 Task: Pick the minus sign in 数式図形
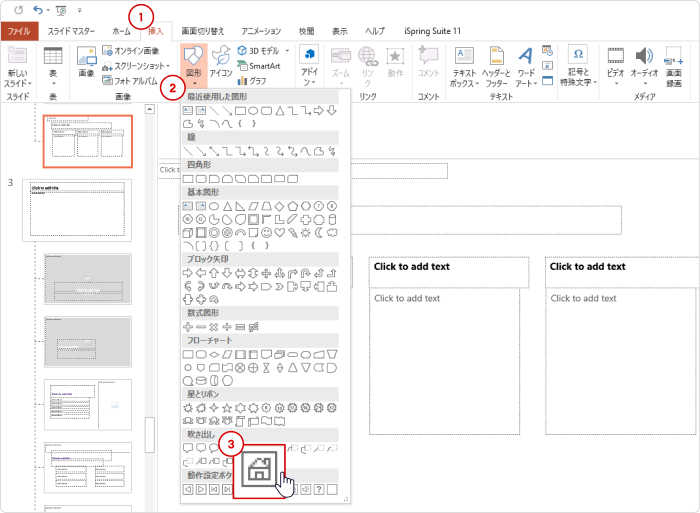(201, 327)
